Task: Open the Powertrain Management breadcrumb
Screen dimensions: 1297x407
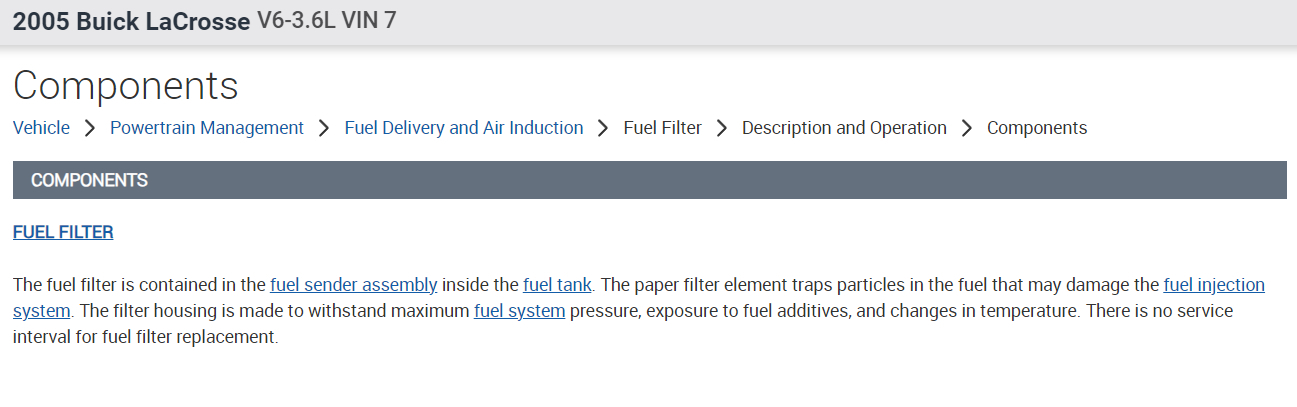Action: pos(207,128)
